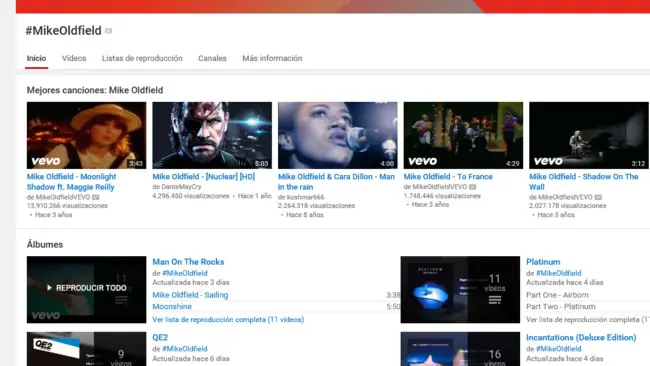Click verified badge beside Moonlight Shadow's MikeOldfieldVEVO
This screenshot has width=650, height=366.
96,198
